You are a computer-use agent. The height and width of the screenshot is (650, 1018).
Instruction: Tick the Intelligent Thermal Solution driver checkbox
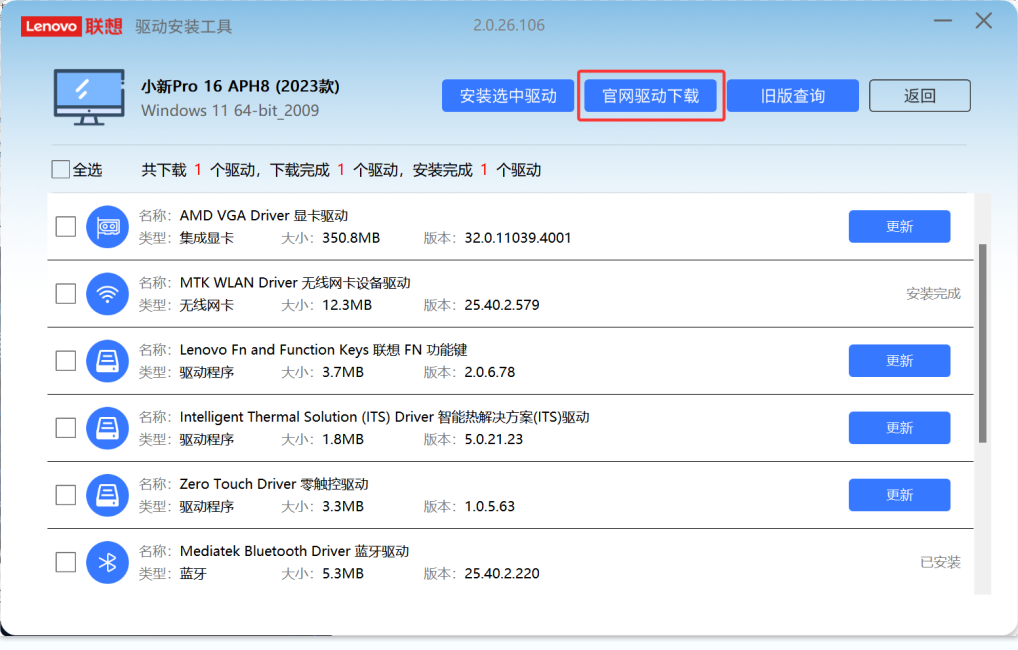tap(66, 428)
